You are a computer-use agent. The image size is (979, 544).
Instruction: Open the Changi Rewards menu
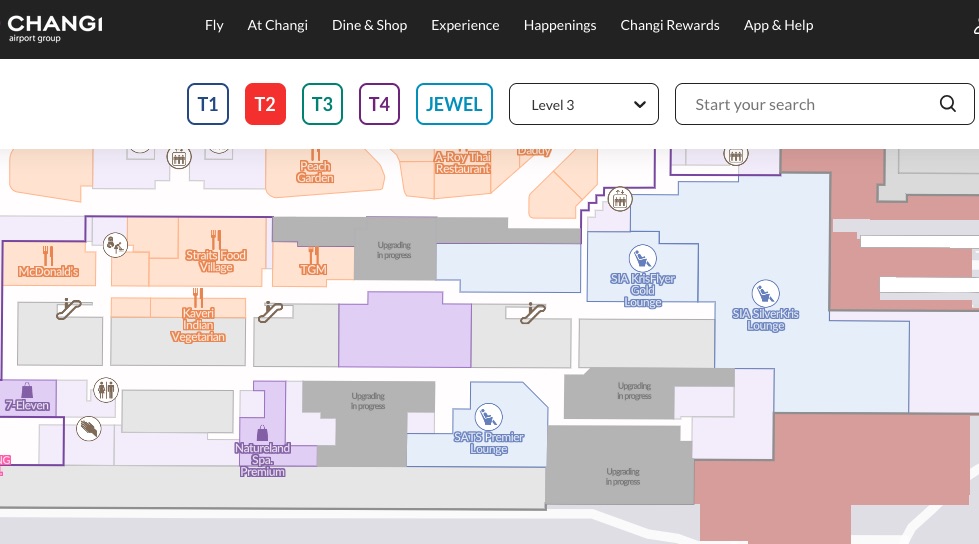[670, 26]
